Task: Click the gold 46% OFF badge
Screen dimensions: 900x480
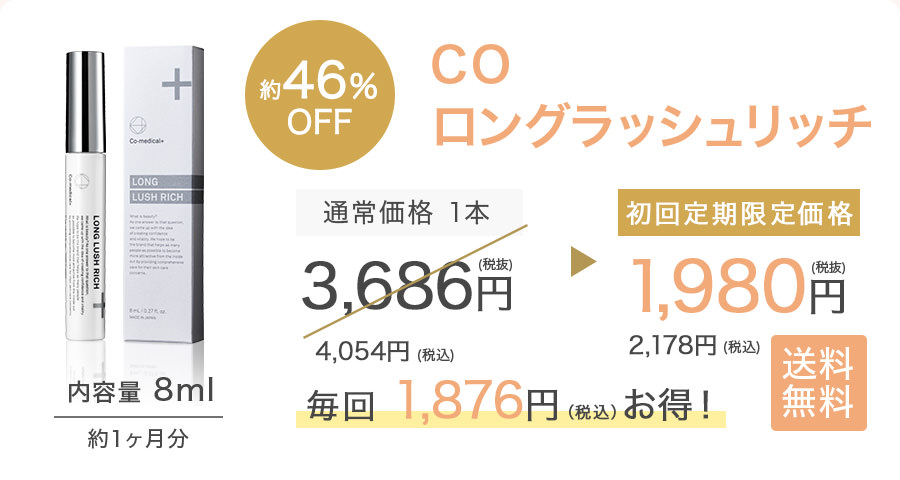Action: pyautogui.click(x=320, y=95)
